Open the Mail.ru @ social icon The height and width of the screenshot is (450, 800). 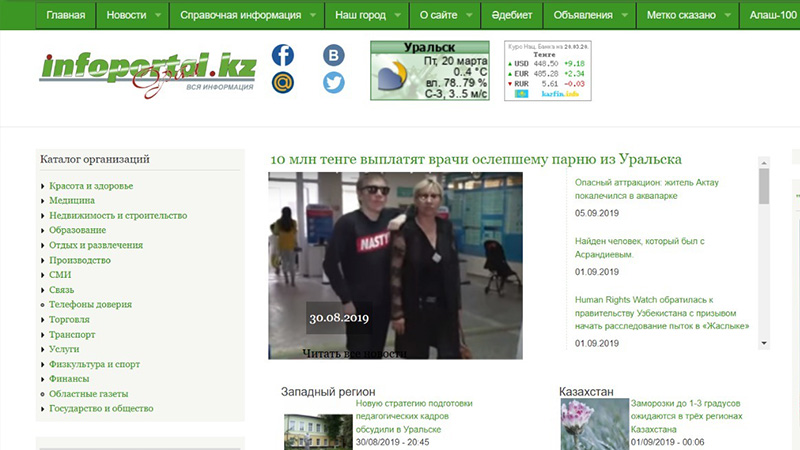[x=283, y=83]
